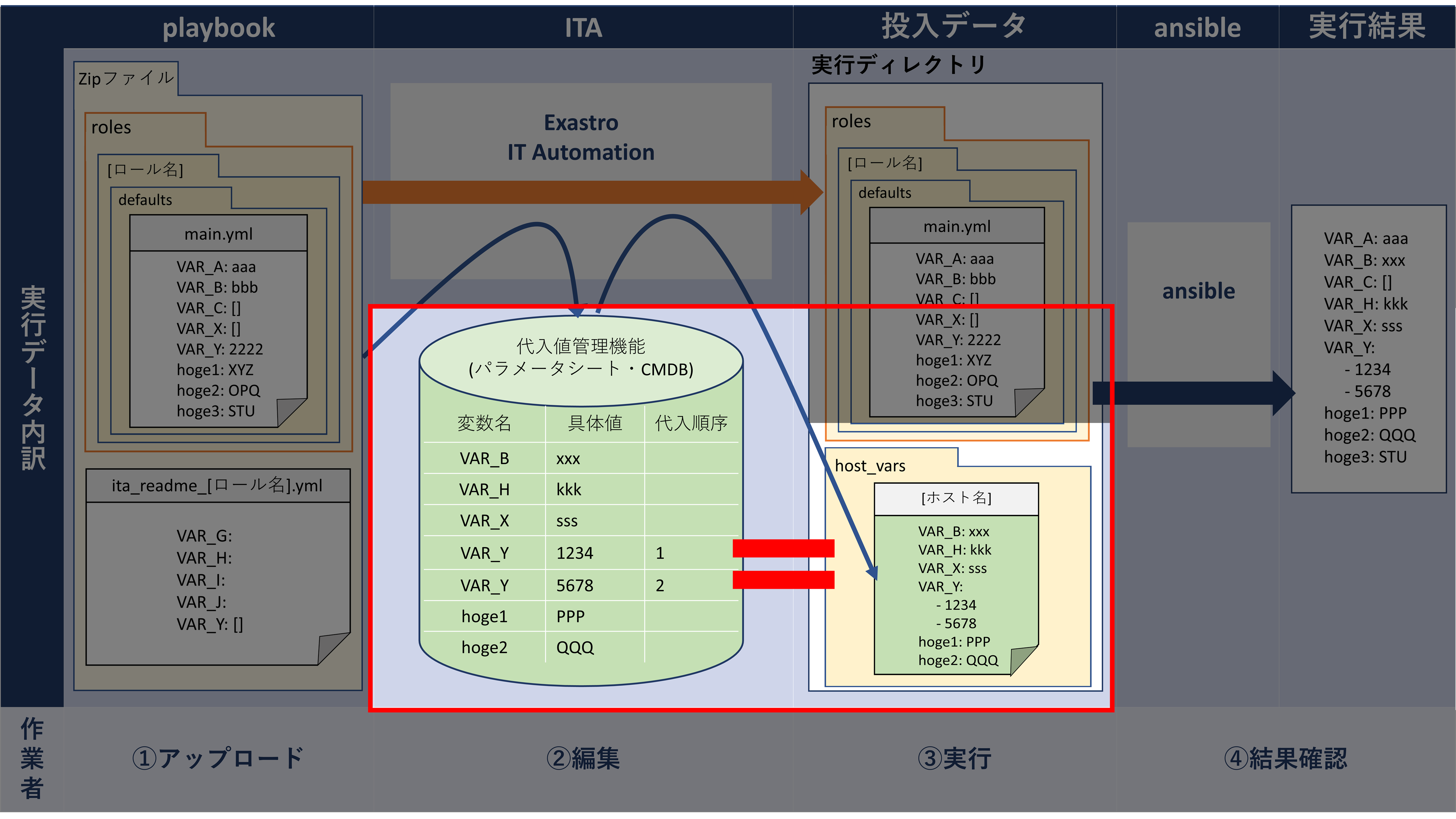This screenshot has height=819, width=1456.
Task: Select the ansible header in the top row
Action: pos(1197,27)
